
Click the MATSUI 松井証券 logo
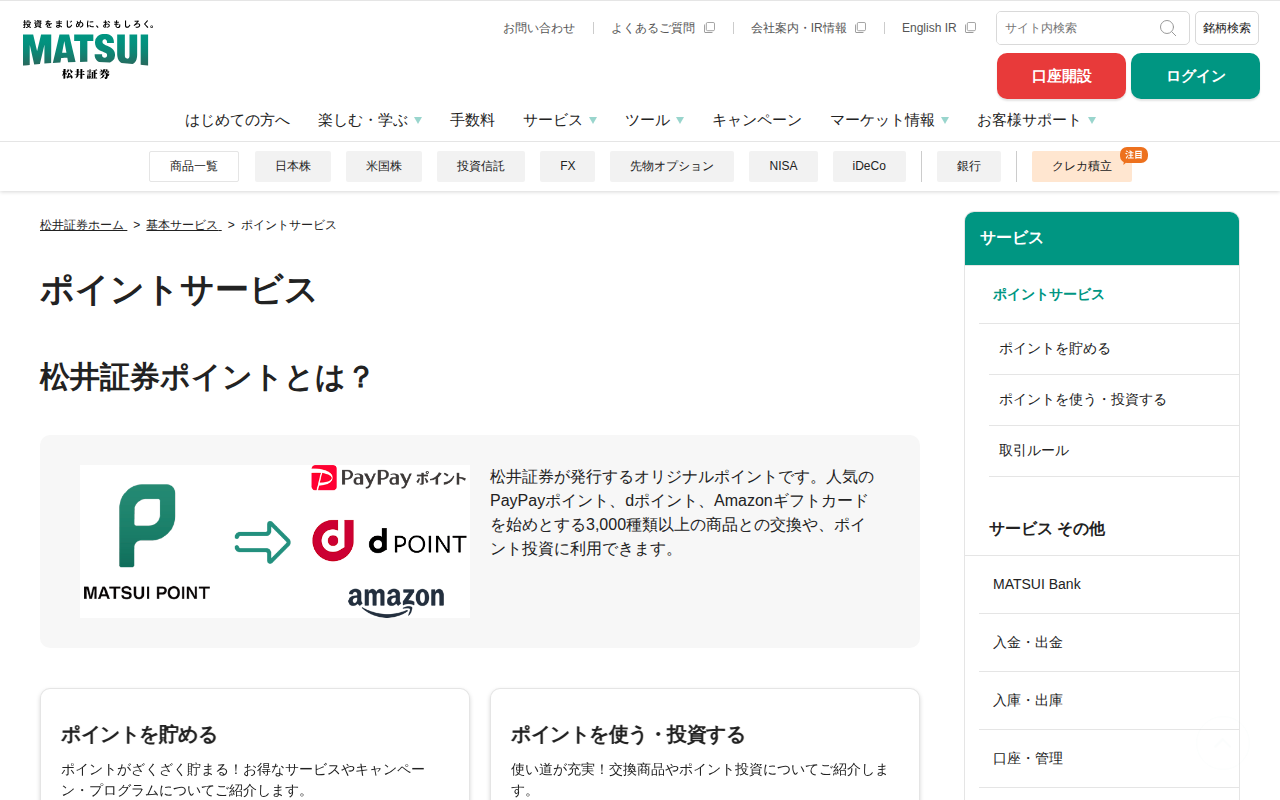click(86, 50)
